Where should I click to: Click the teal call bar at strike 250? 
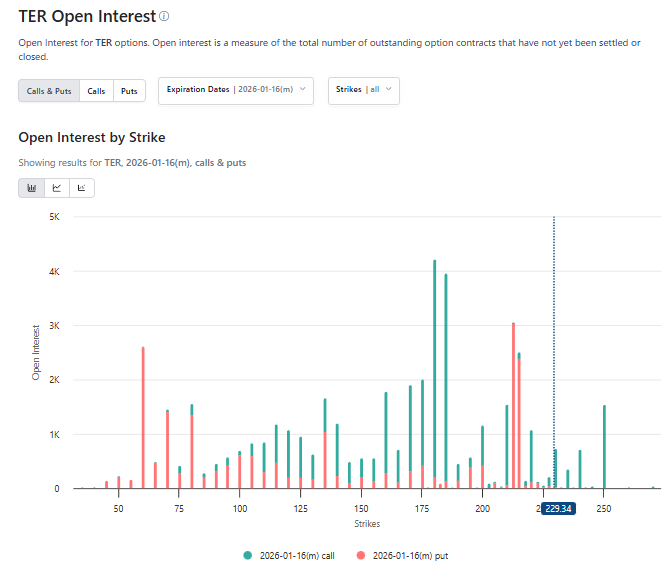pyautogui.click(x=604, y=447)
